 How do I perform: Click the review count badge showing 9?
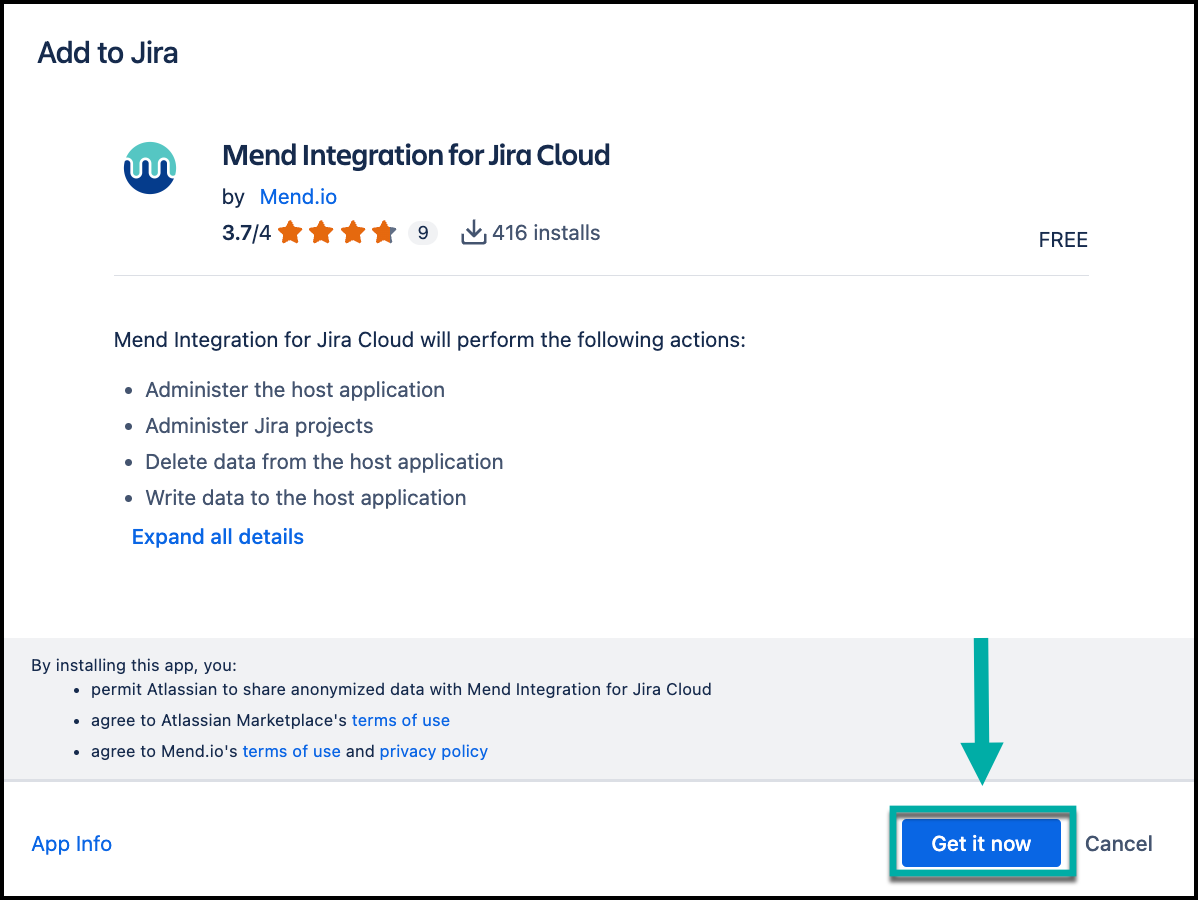(423, 233)
